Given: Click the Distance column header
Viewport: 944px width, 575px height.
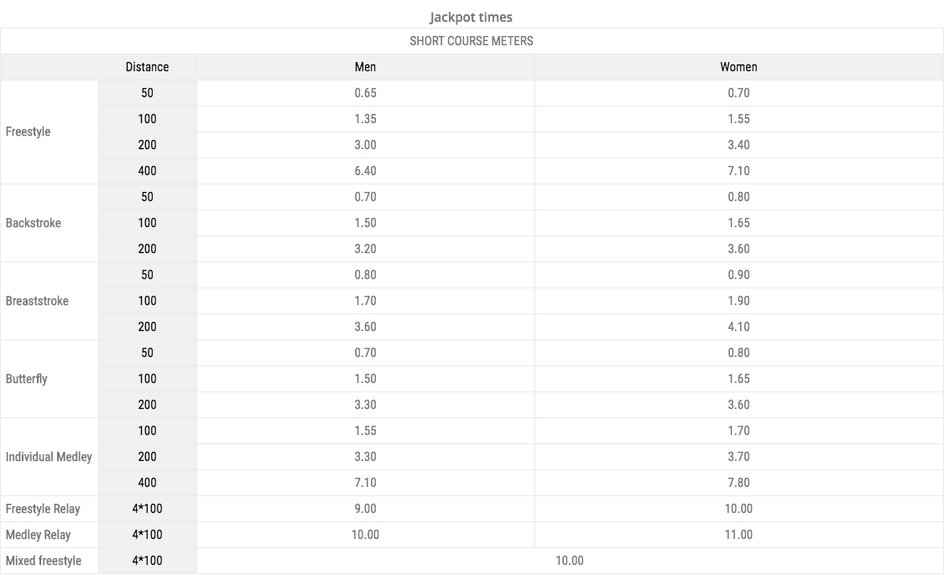Looking at the screenshot, I should point(147,67).
